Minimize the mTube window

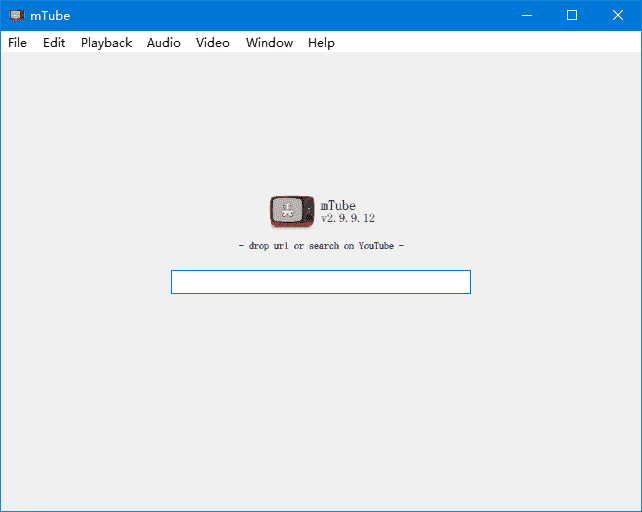(x=526, y=15)
